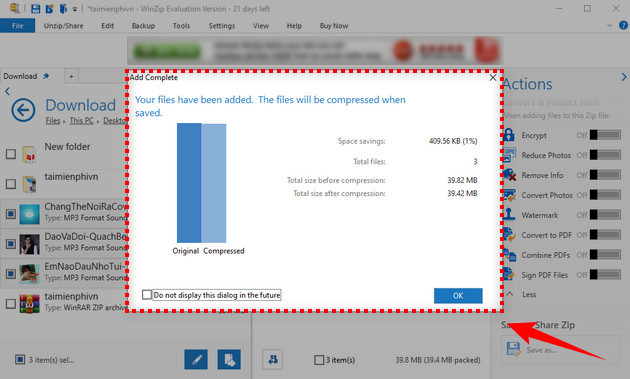Open the Edit menu

(107, 26)
